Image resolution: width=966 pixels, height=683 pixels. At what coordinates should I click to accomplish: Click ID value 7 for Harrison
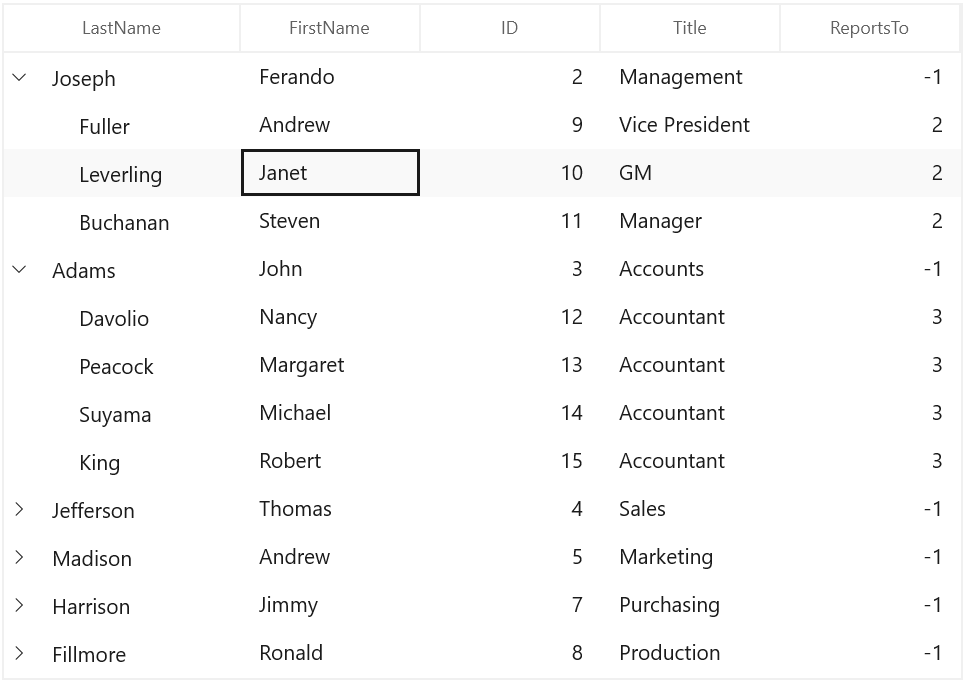(x=577, y=605)
